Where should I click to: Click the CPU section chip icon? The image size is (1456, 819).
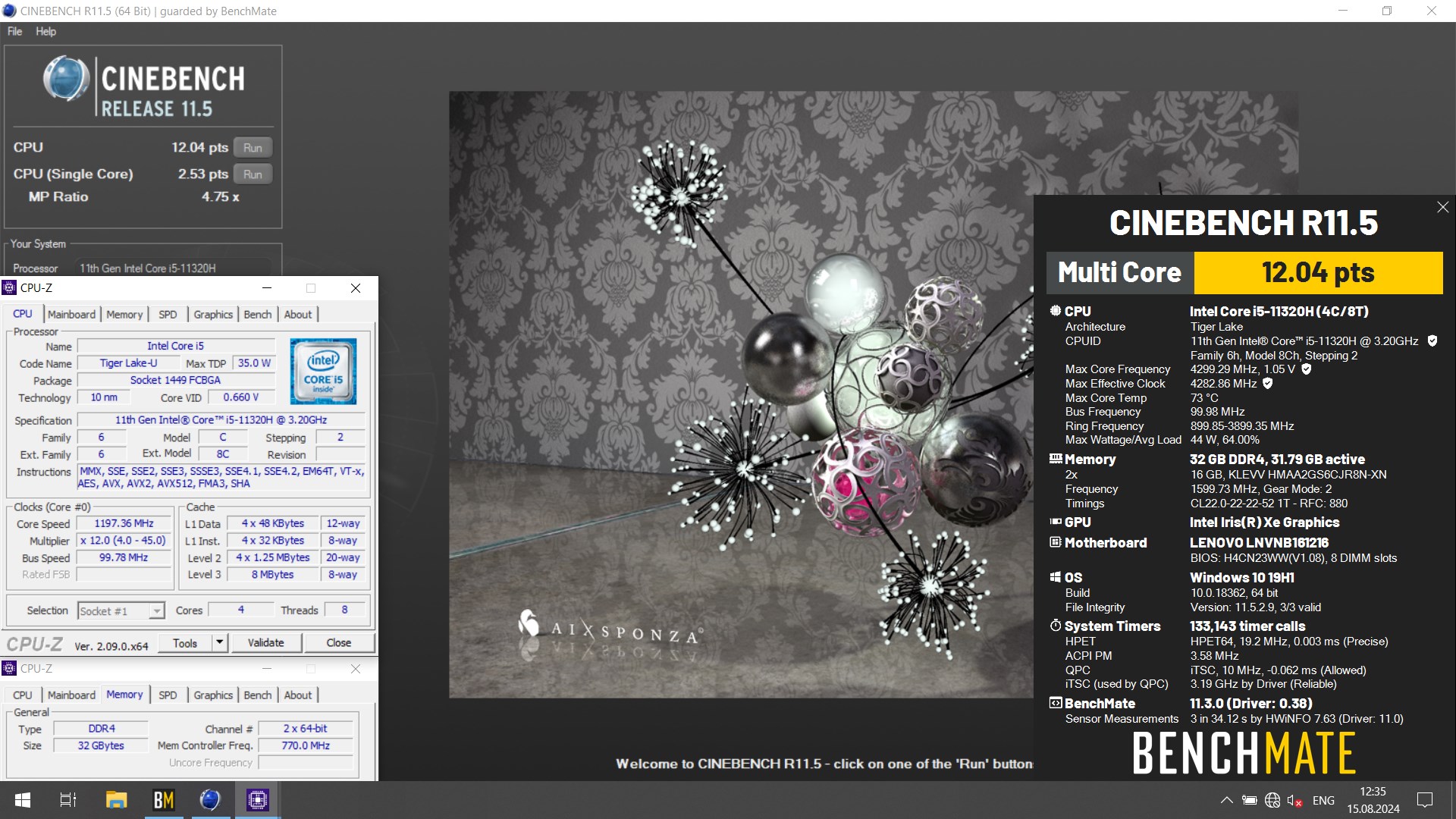1055,311
